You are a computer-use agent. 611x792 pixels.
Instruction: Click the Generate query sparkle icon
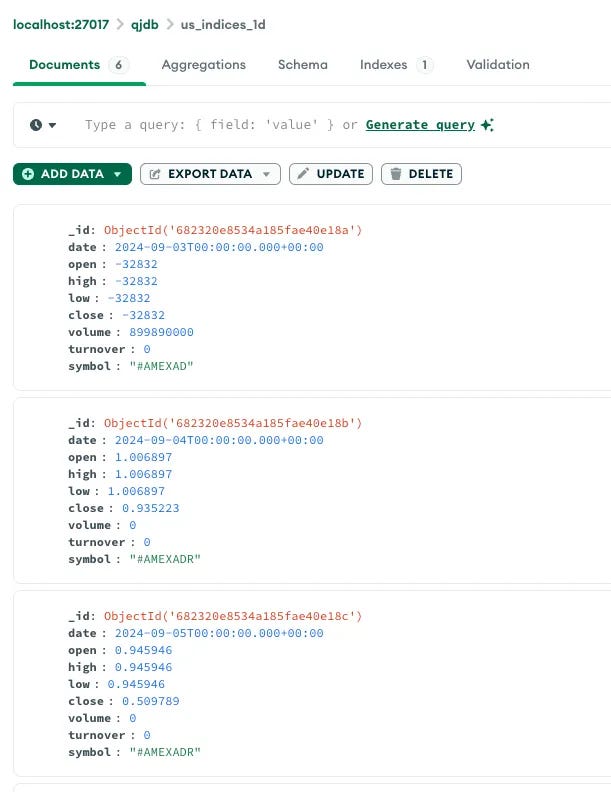487,125
